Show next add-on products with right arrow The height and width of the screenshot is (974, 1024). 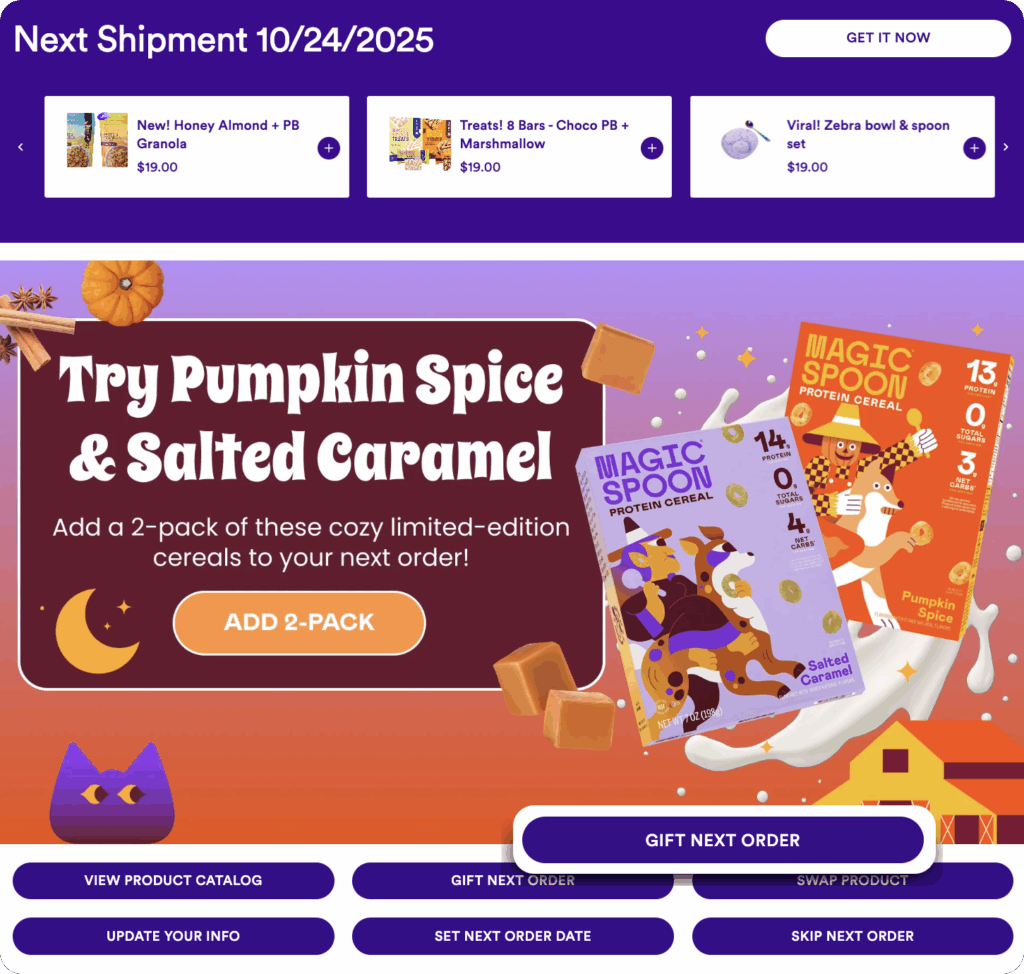1006,147
